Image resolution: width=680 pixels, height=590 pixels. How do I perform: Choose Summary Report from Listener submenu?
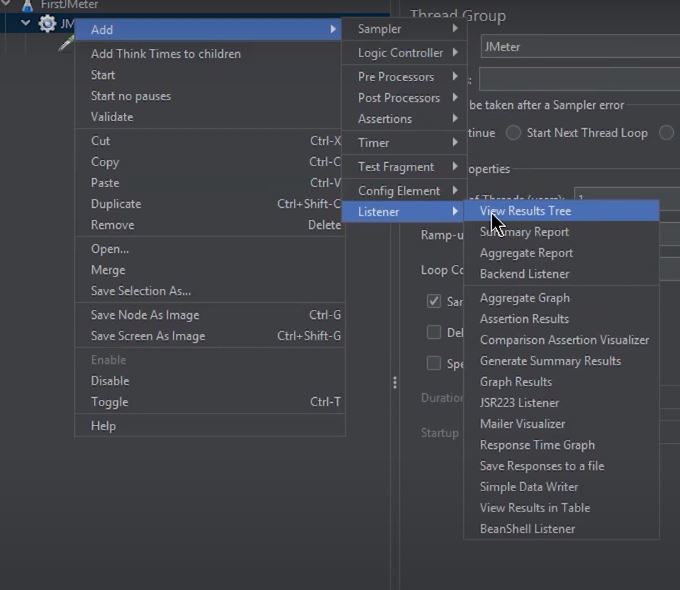pyautogui.click(x=524, y=232)
